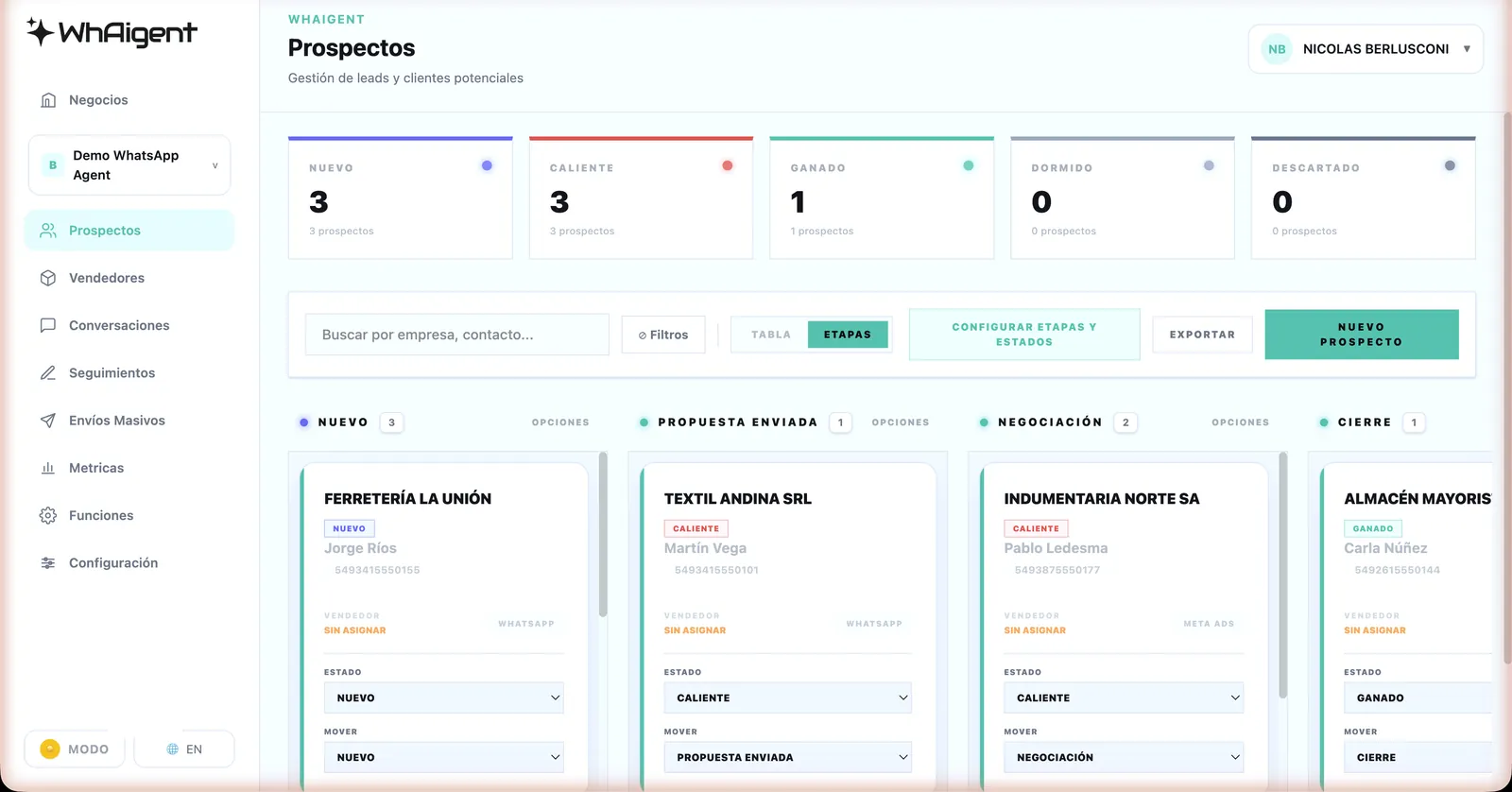The height and width of the screenshot is (792, 1512).
Task: Open Estado dropdown on Almacén Mayorista card
Action: click(1417, 697)
